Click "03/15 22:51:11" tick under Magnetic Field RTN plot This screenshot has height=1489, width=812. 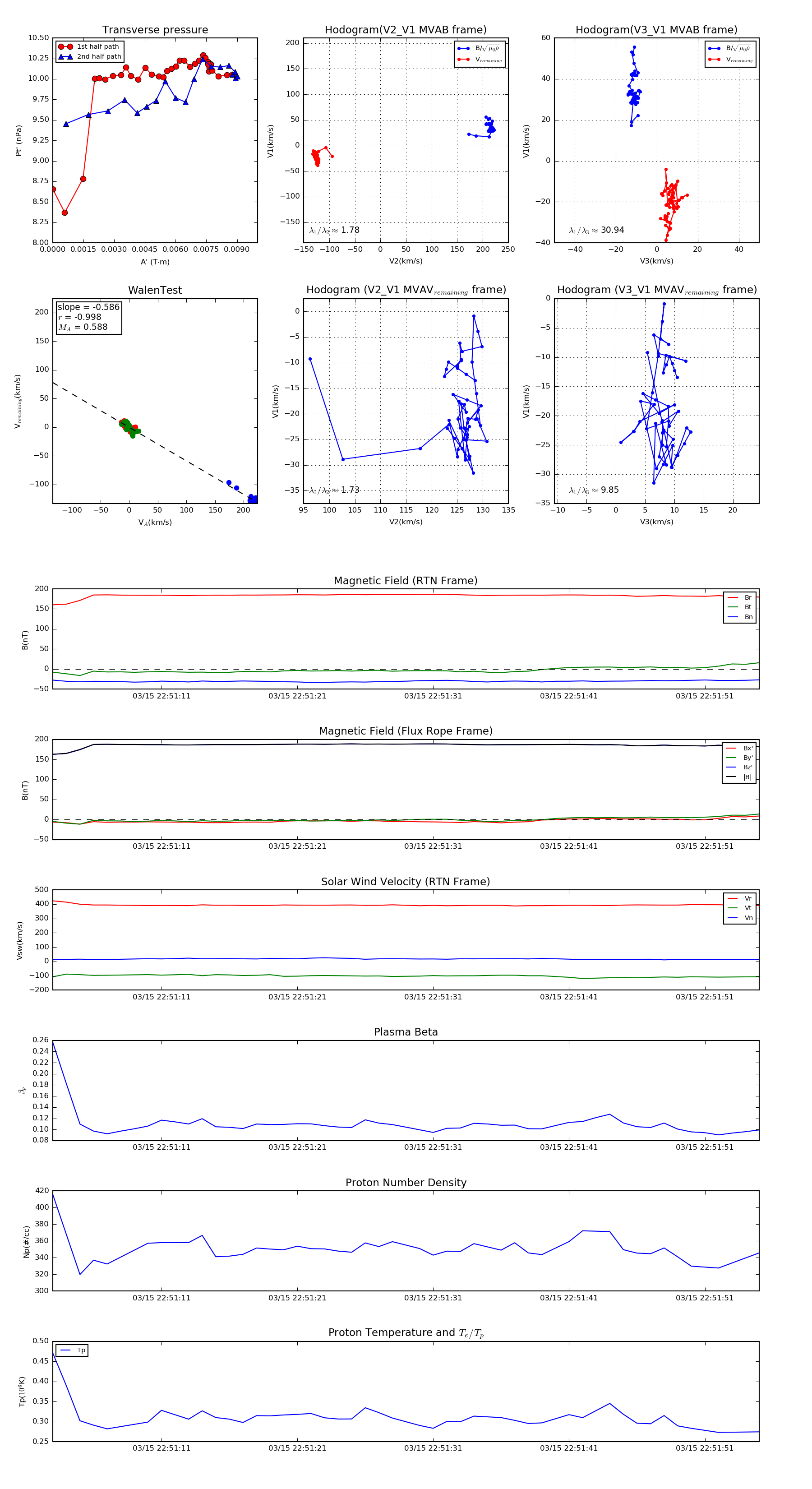(x=161, y=696)
